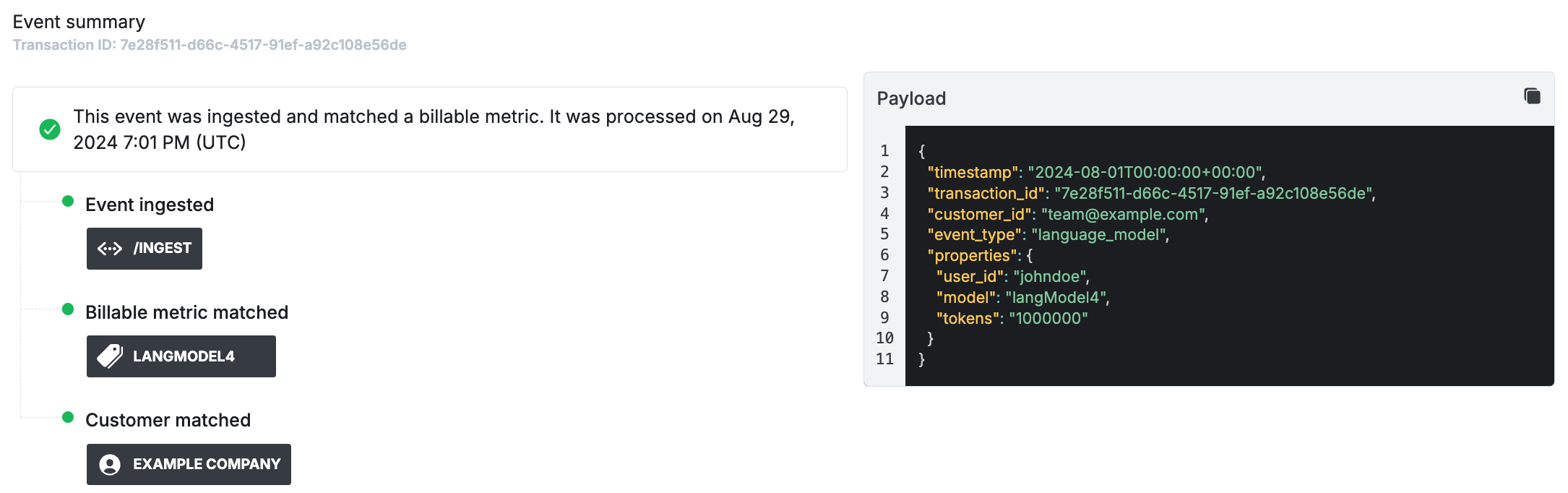The width and height of the screenshot is (1568, 493).
Task: Select the Transaction ID text
Action: point(210,45)
